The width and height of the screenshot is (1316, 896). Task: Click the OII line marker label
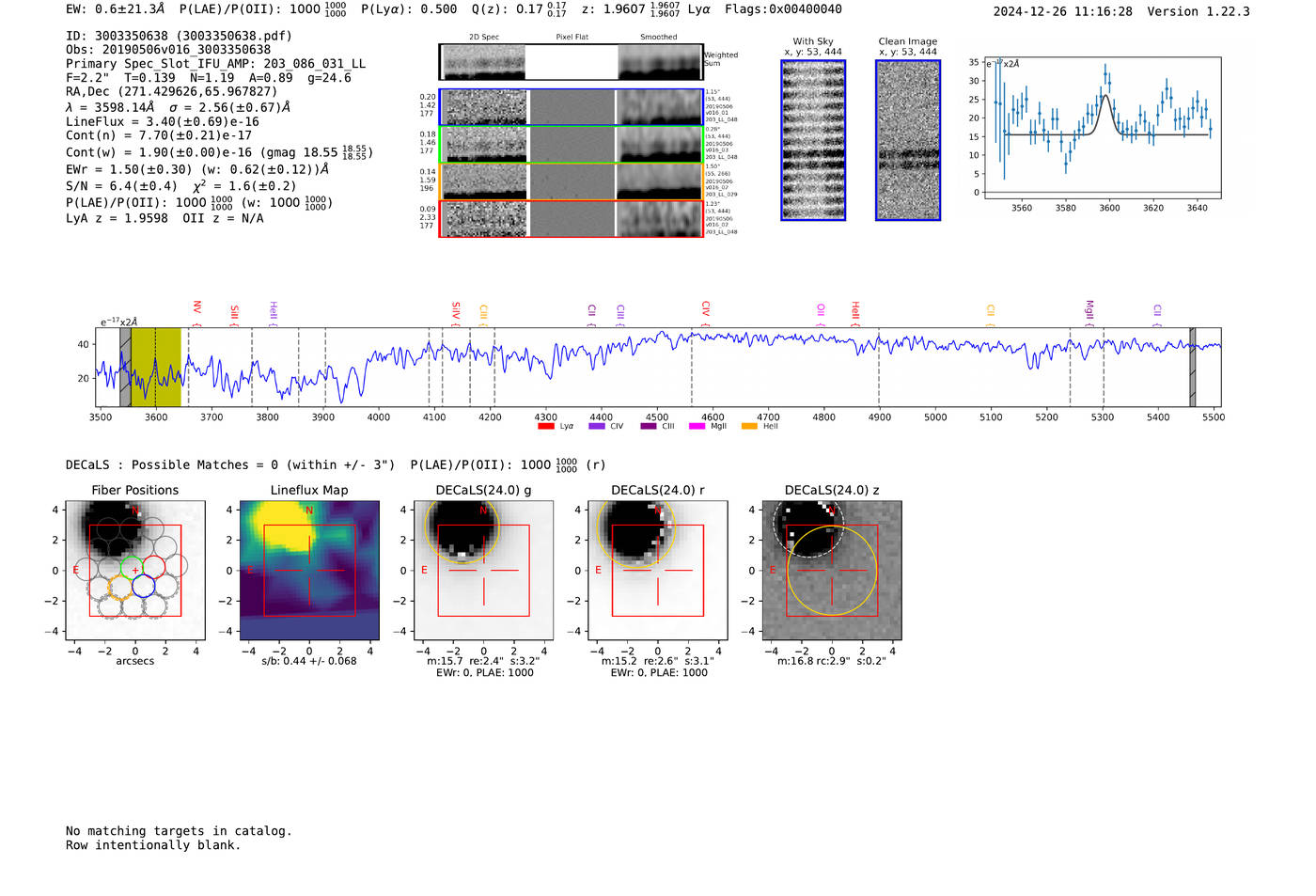pyautogui.click(x=821, y=310)
